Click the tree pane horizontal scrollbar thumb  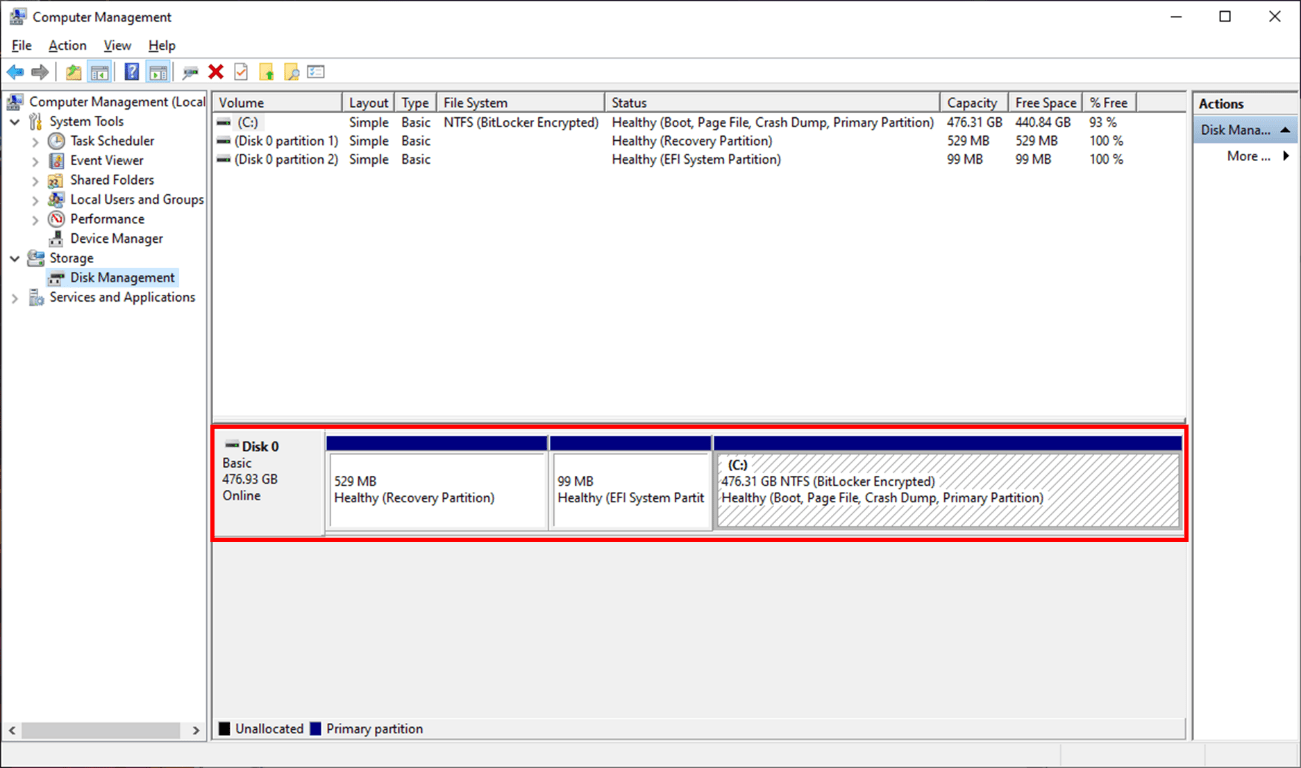[x=101, y=731]
